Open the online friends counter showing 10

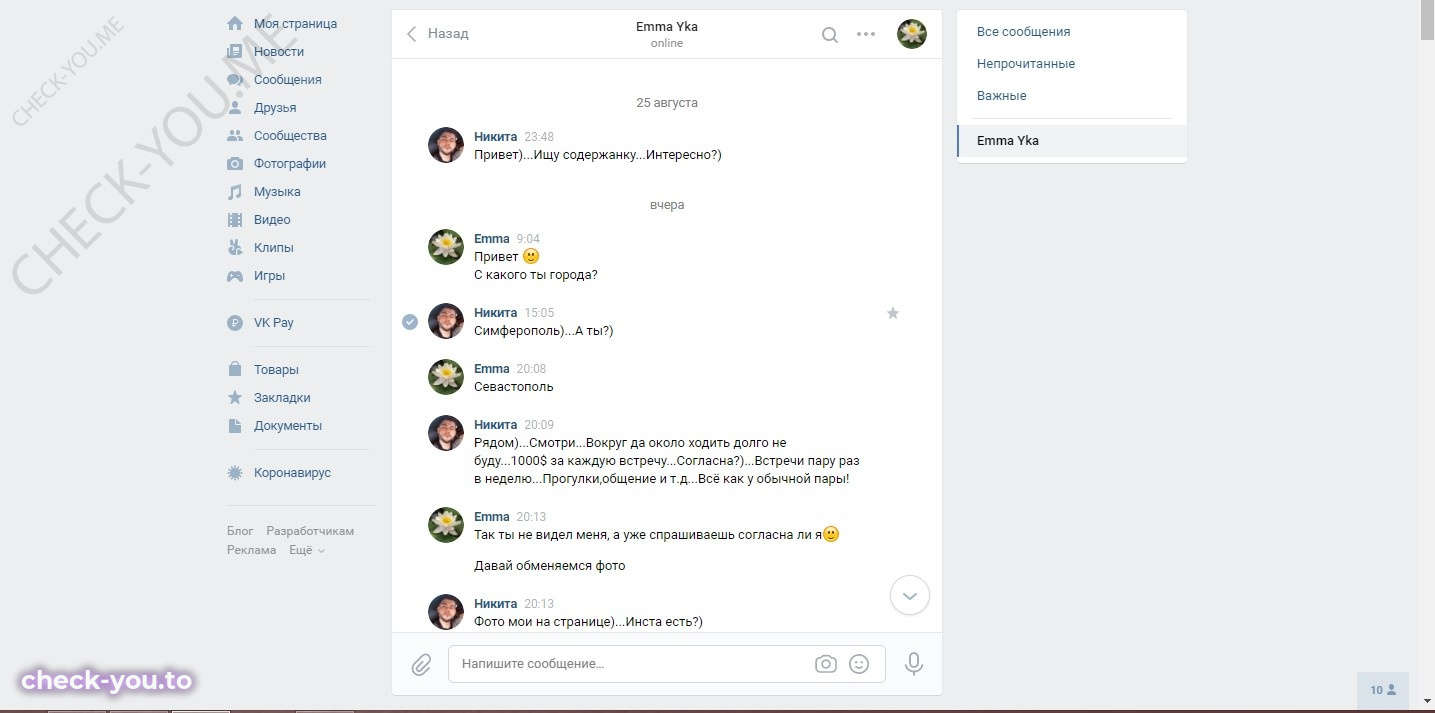[1383, 690]
